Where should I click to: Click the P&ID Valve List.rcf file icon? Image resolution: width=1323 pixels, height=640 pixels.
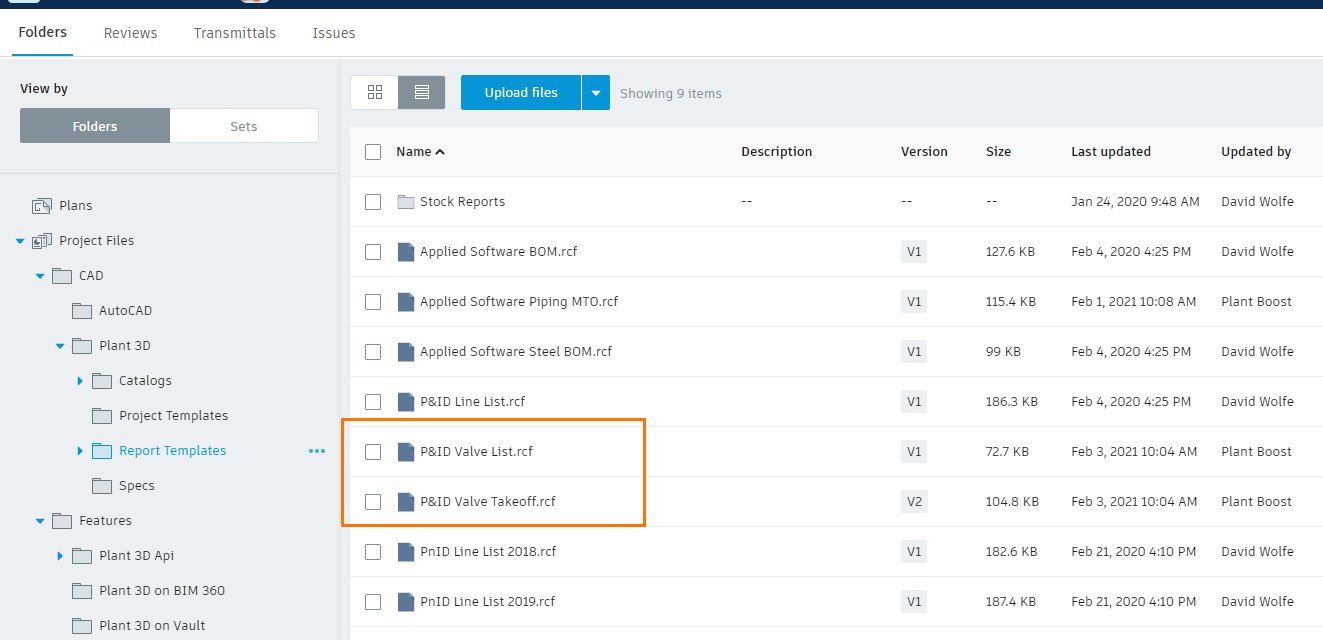click(405, 452)
